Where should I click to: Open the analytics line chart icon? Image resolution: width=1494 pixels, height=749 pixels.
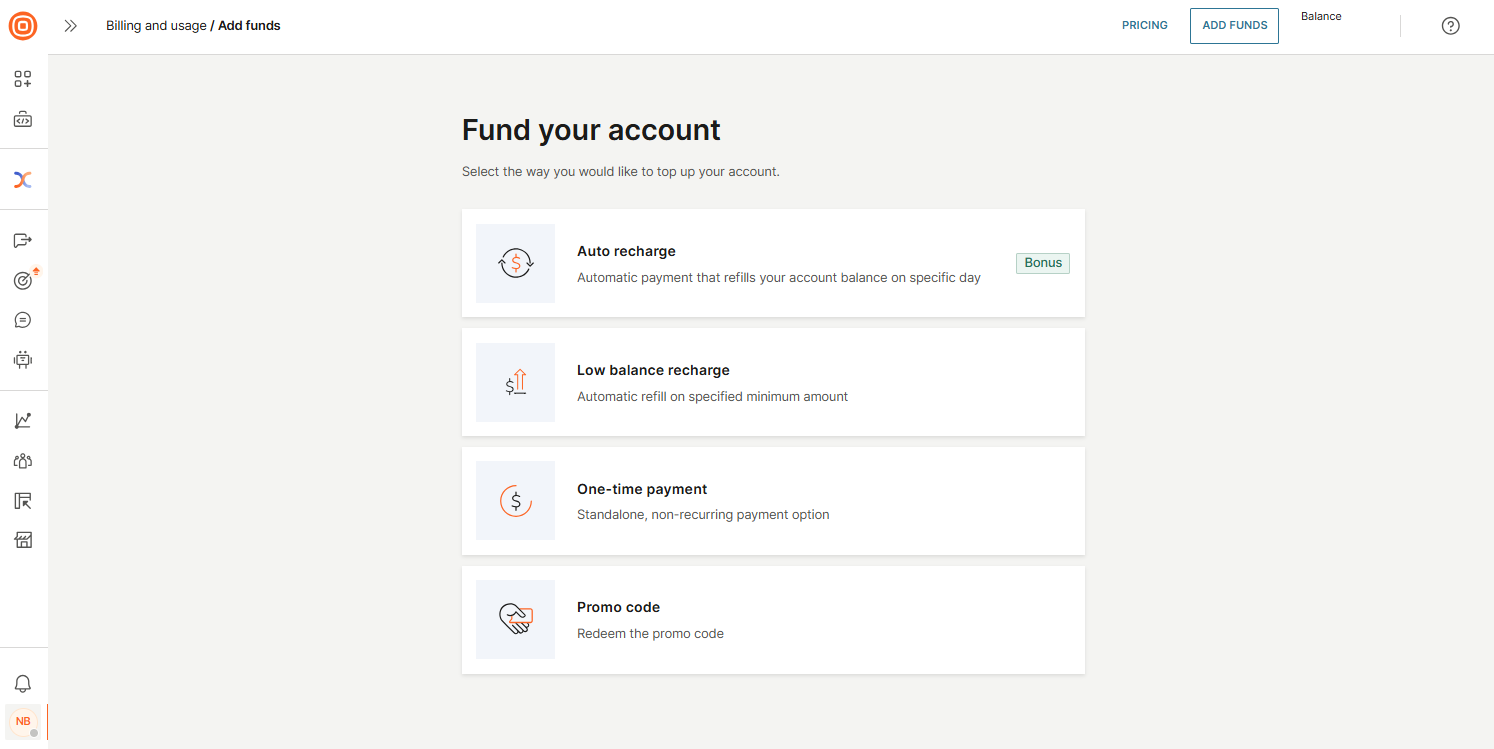23,421
